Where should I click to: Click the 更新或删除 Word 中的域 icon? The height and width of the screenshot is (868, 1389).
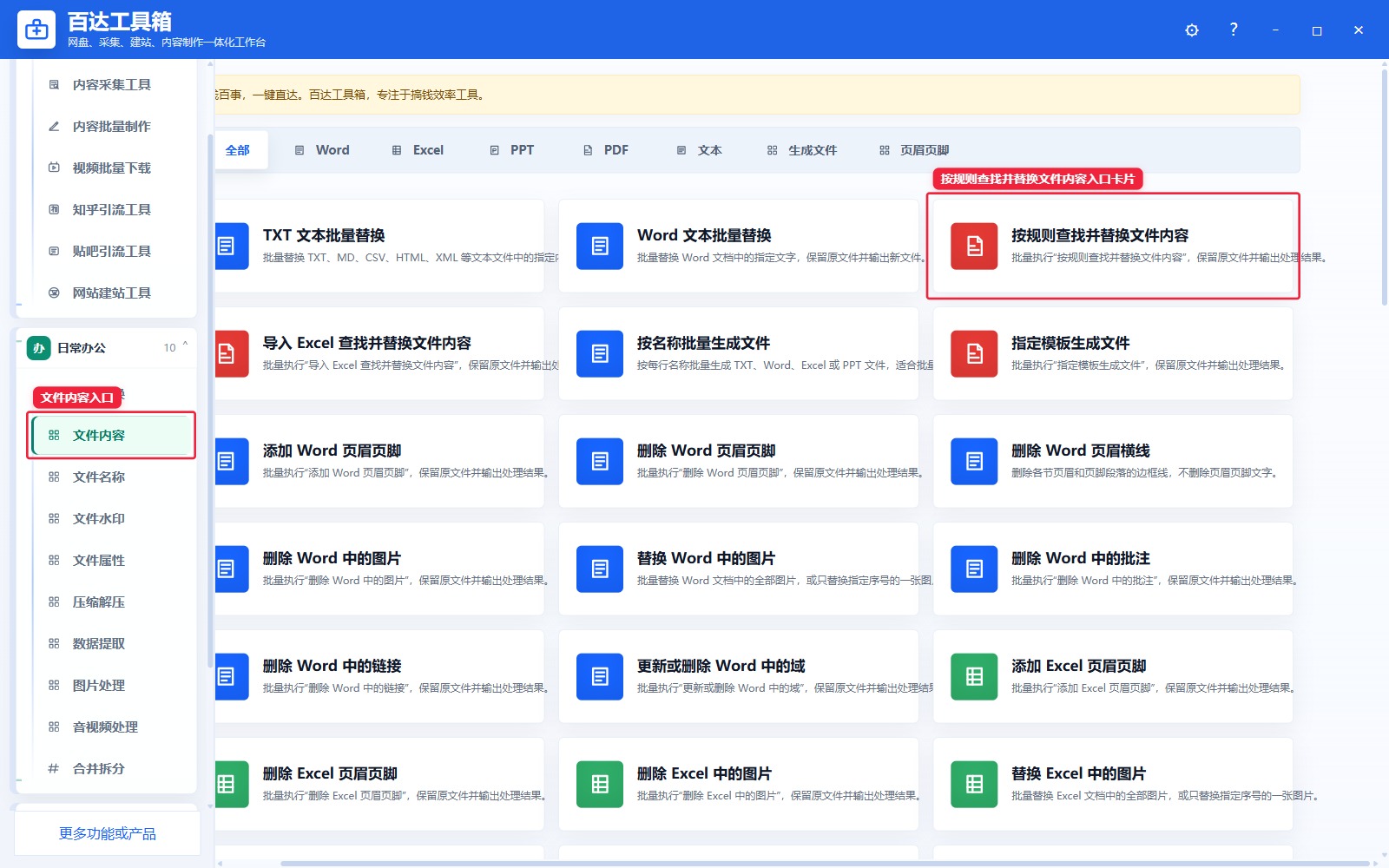click(600, 677)
